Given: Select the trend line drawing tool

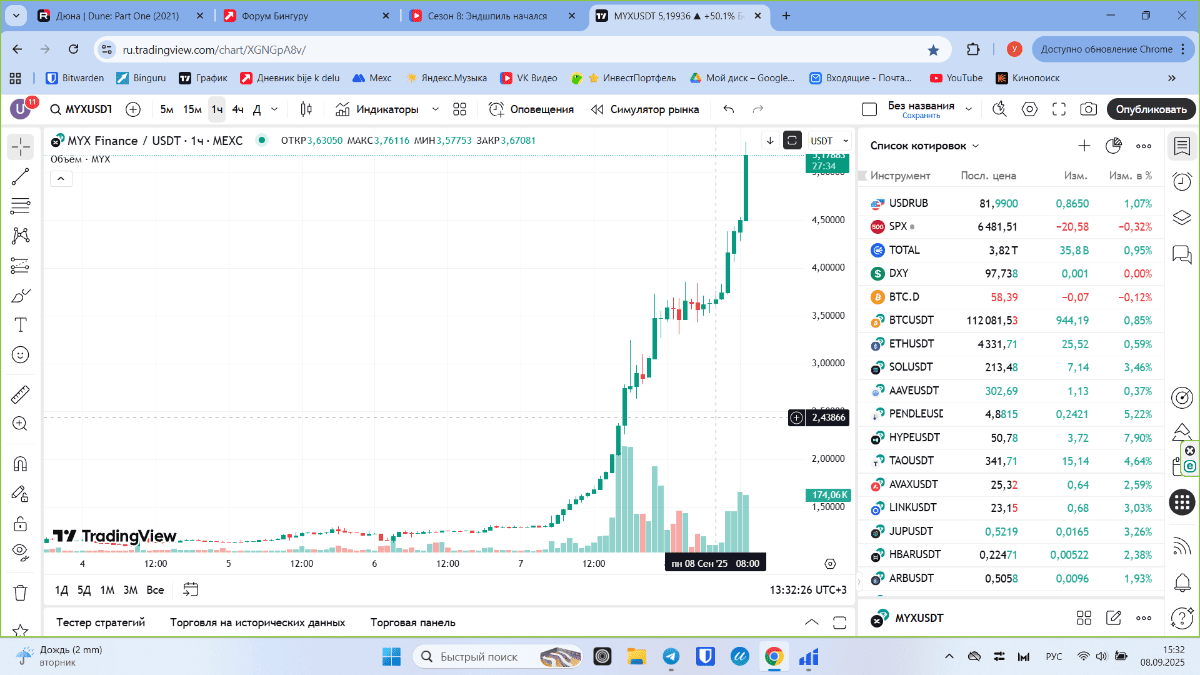Looking at the screenshot, I should tap(20, 177).
